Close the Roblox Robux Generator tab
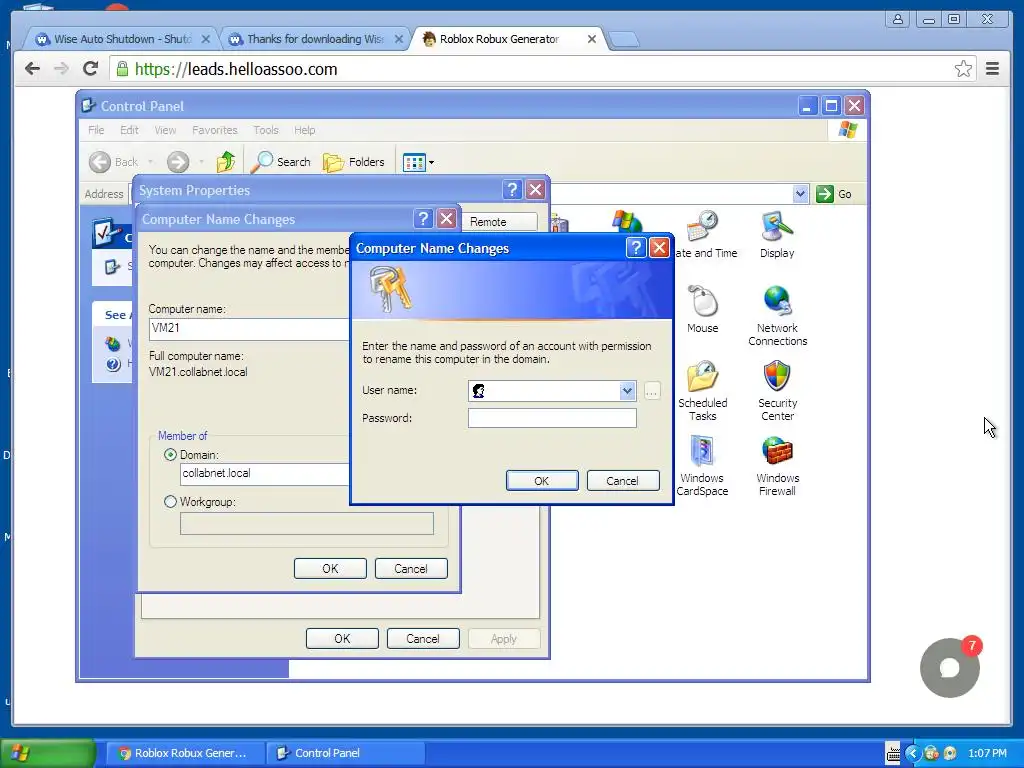The width and height of the screenshot is (1024, 768). point(592,39)
